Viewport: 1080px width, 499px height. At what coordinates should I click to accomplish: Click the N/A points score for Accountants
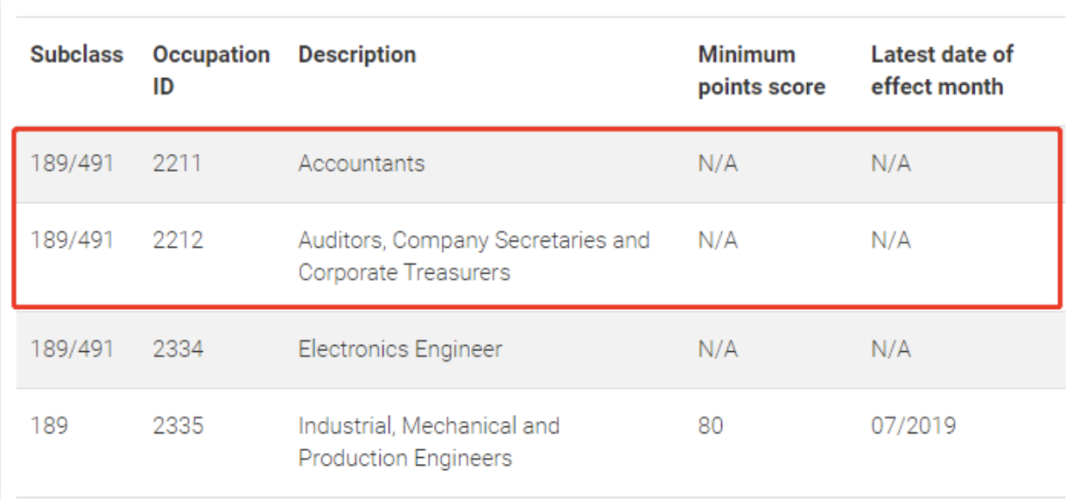pos(718,163)
